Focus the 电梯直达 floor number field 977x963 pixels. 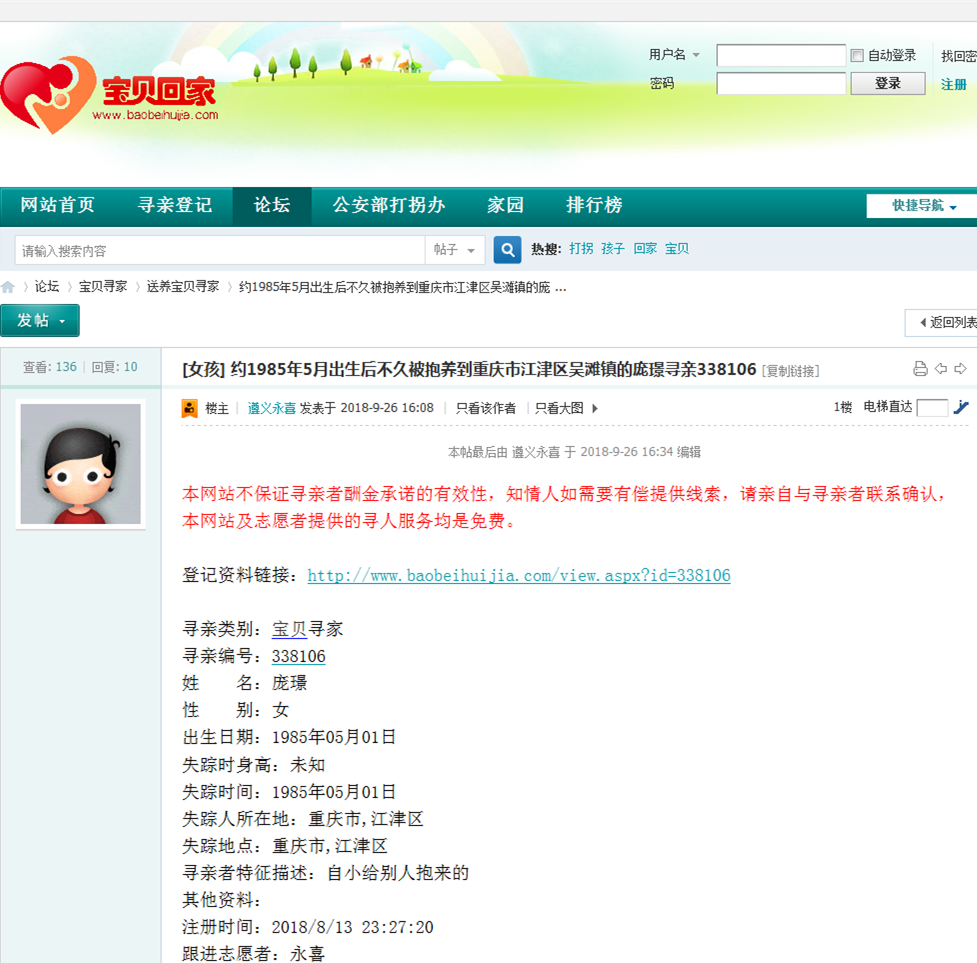(x=932, y=407)
